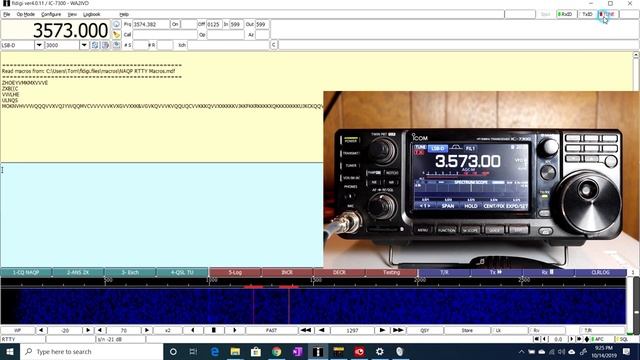640x360 pixels.
Task: Click the single-right cursor increment icon
Action: [x=382, y=330]
